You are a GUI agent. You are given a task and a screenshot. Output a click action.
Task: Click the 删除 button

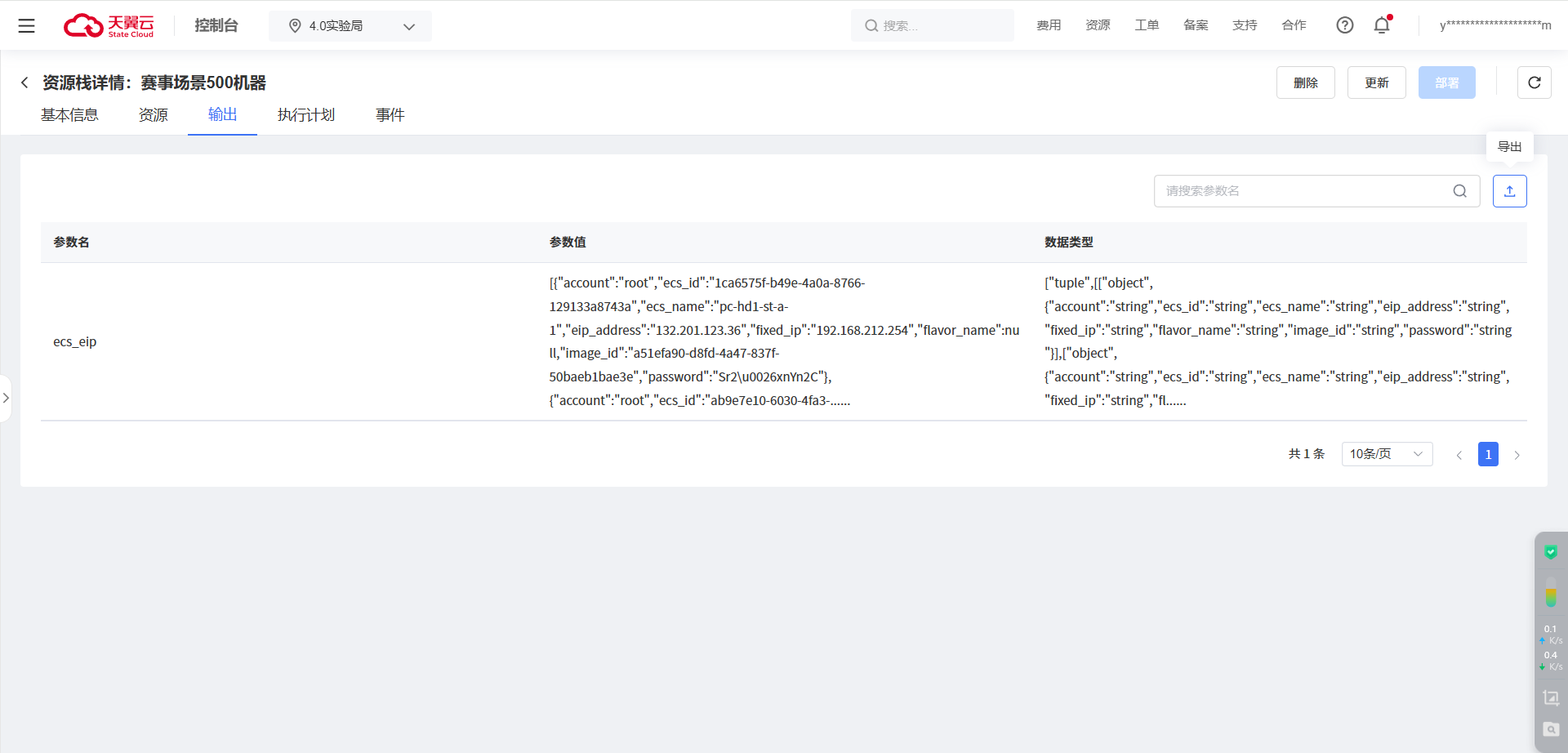coord(1305,82)
